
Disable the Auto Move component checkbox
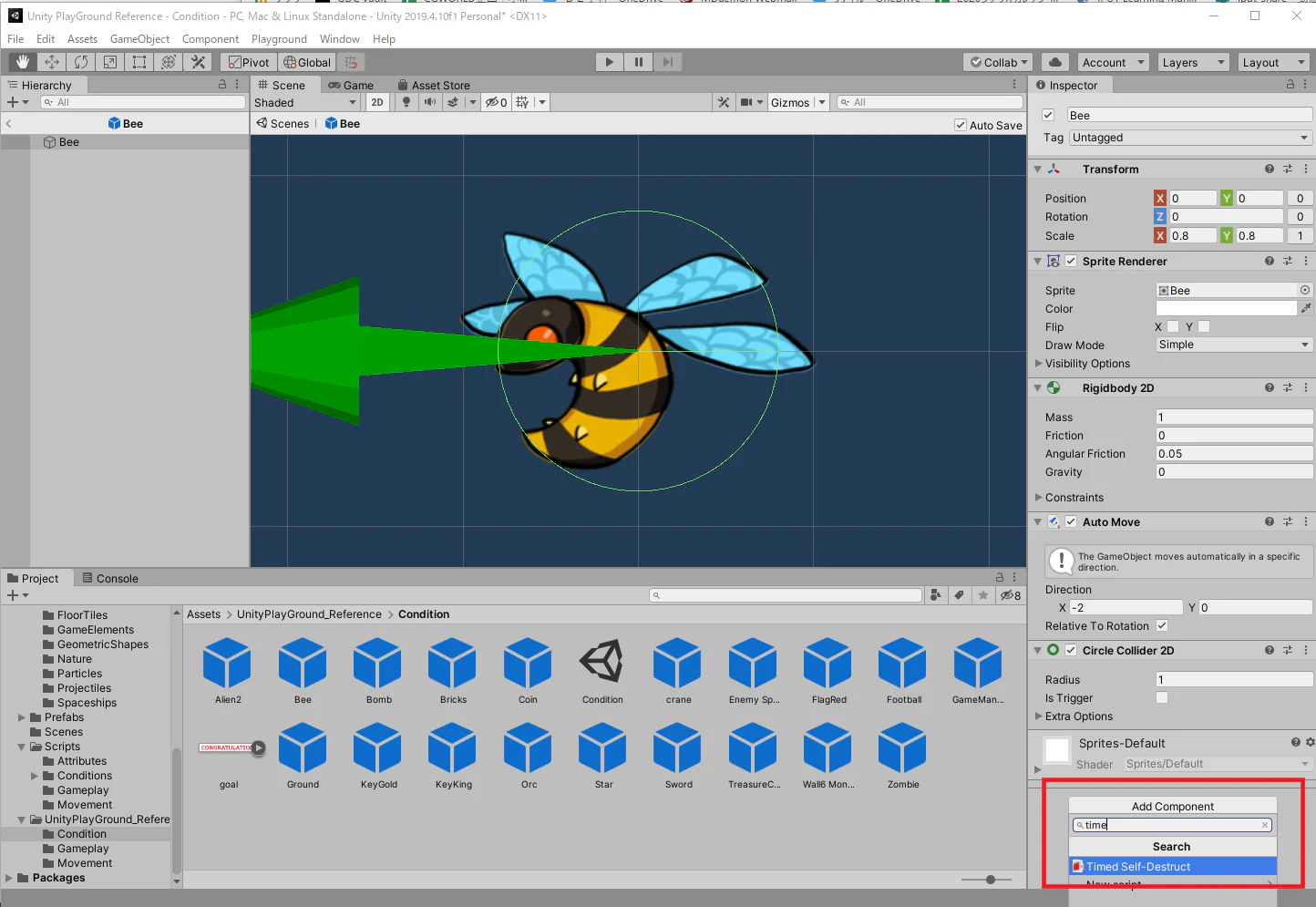1071,522
